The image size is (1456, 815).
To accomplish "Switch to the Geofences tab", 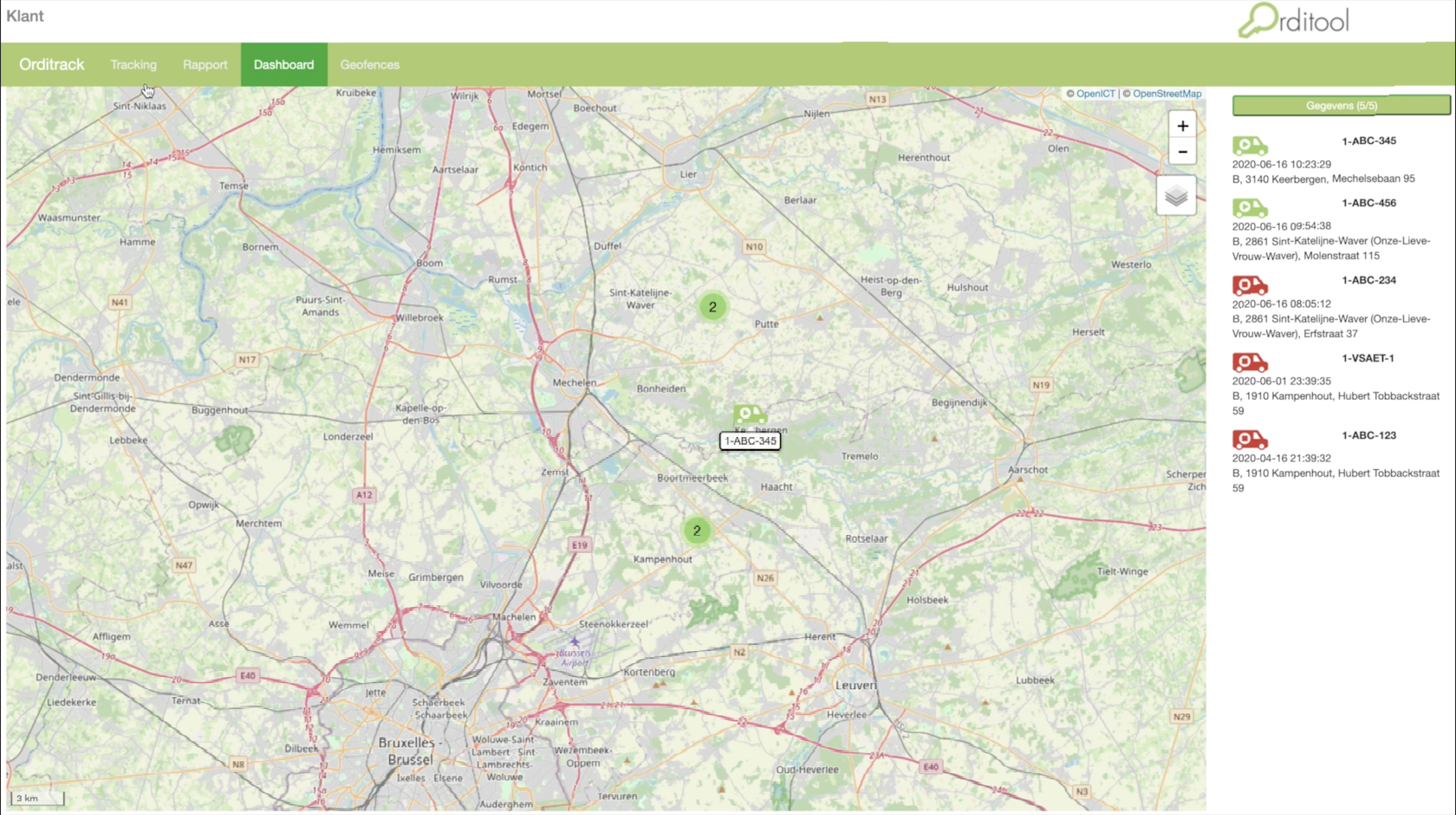I will [369, 65].
